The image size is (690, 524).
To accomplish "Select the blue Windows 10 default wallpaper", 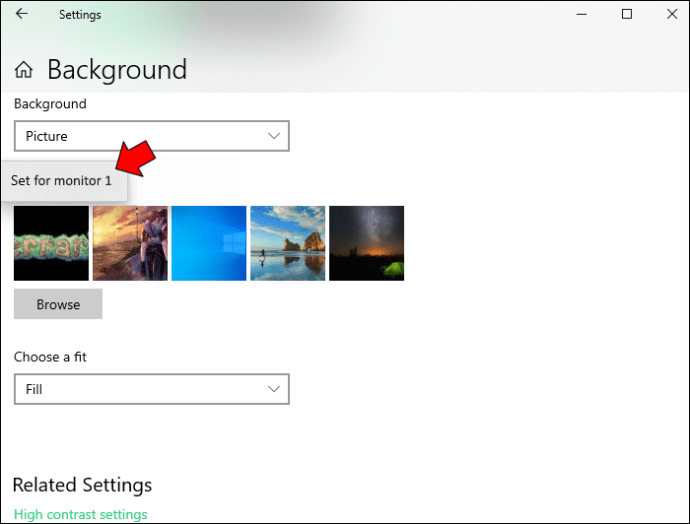I will (209, 243).
